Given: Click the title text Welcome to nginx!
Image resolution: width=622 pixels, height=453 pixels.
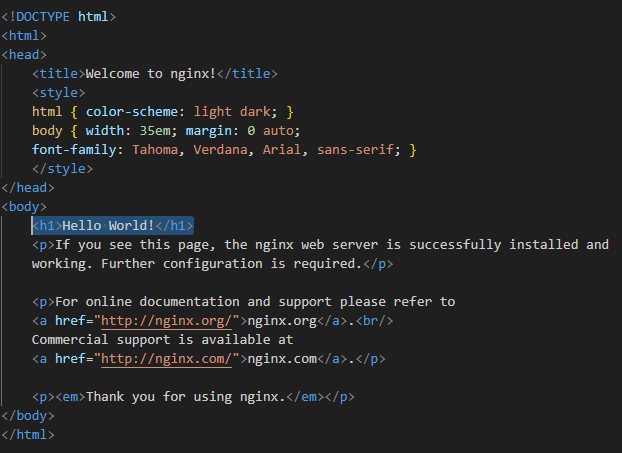Looking at the screenshot, I should (x=151, y=74).
